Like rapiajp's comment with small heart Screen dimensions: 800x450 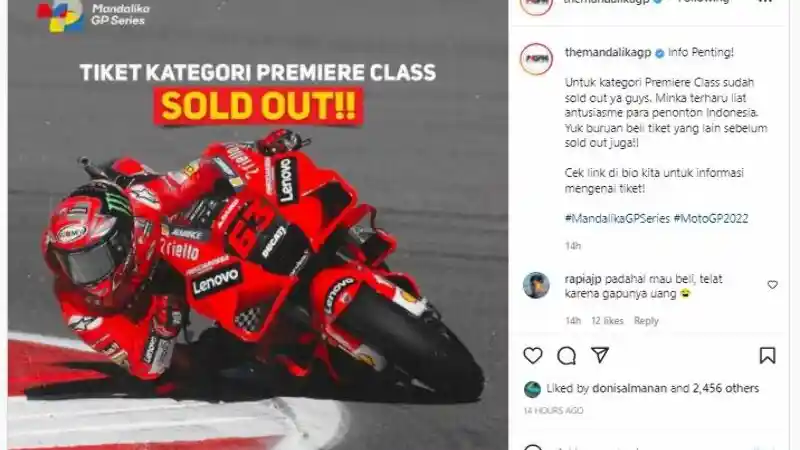(x=772, y=285)
